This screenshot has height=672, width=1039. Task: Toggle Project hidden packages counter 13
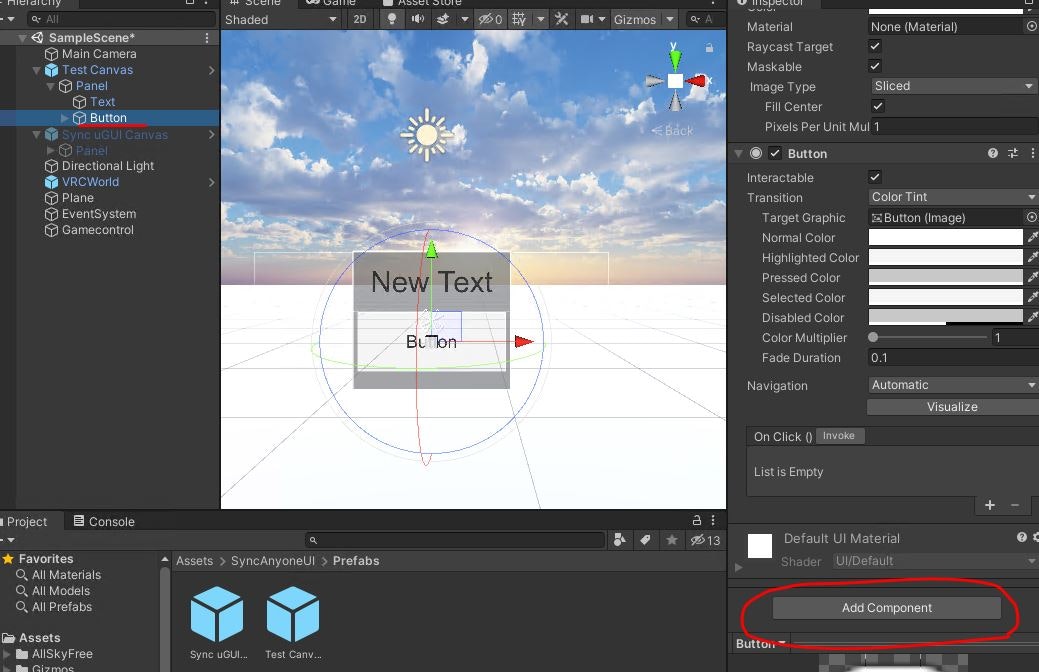(x=706, y=540)
